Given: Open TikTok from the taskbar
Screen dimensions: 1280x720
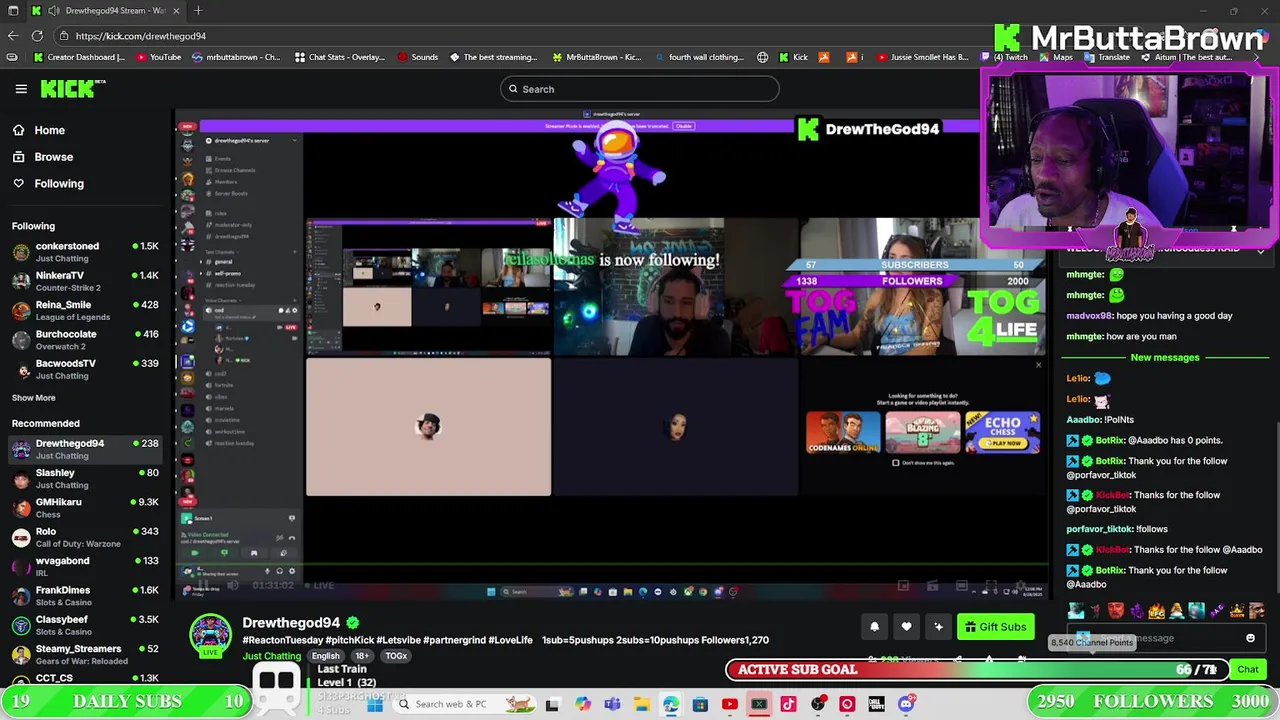Looking at the screenshot, I should point(788,704).
